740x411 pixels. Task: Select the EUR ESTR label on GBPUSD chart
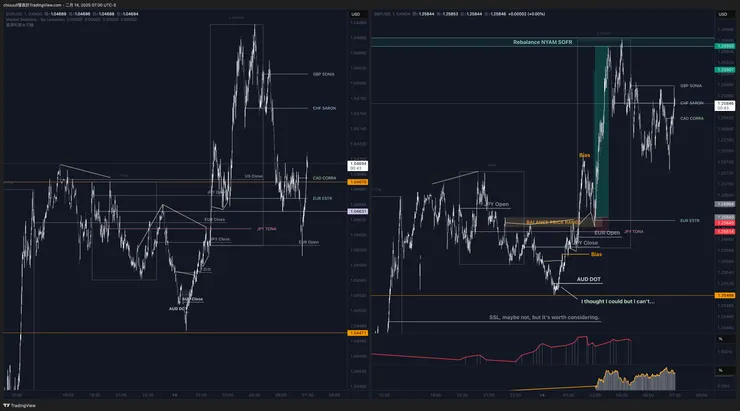point(690,220)
